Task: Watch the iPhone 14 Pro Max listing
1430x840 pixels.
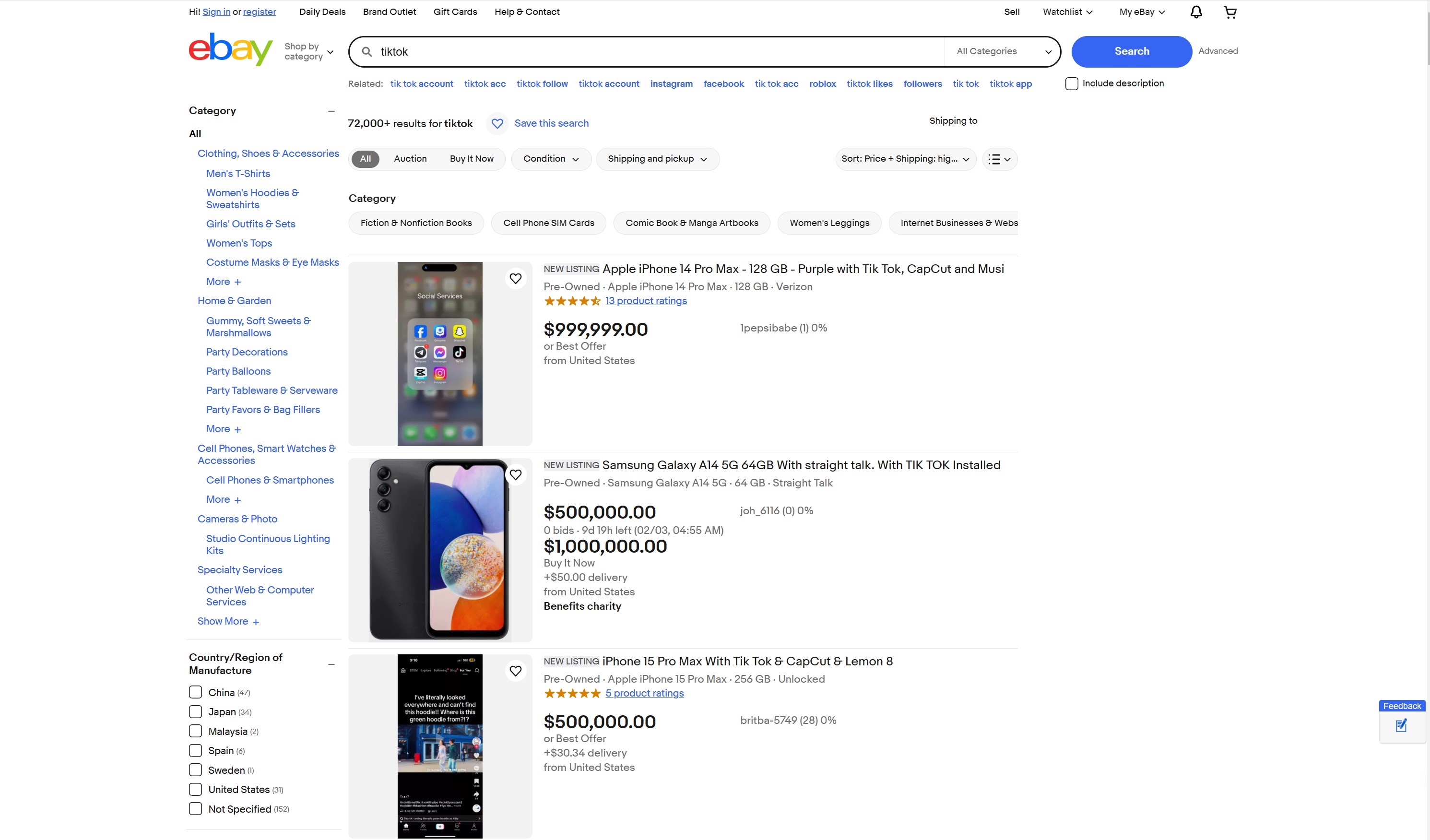Action: [515, 279]
